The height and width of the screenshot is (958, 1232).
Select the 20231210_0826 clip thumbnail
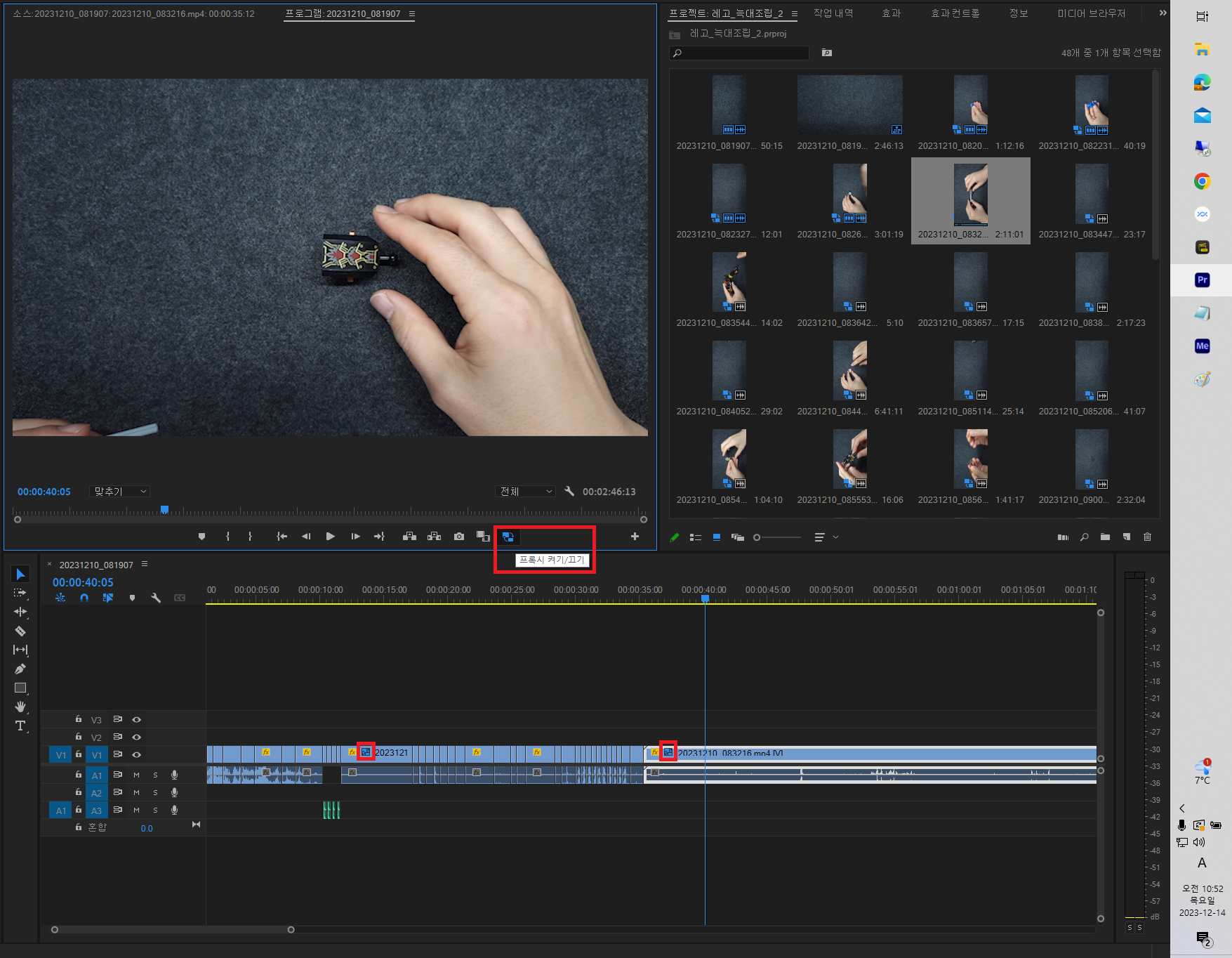(x=850, y=193)
